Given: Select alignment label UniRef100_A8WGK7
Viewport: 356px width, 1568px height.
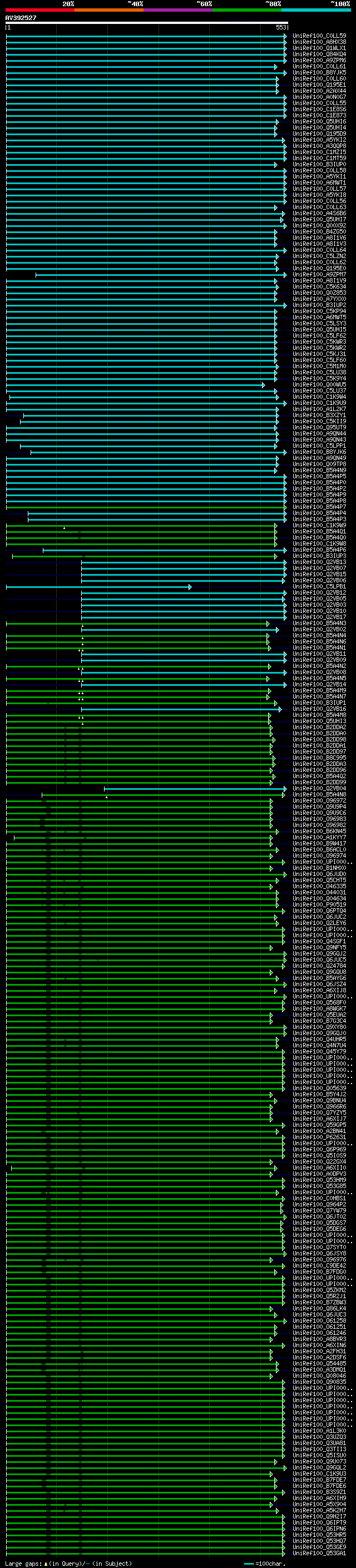Looking at the screenshot, I should pyautogui.click(x=319, y=1009).
